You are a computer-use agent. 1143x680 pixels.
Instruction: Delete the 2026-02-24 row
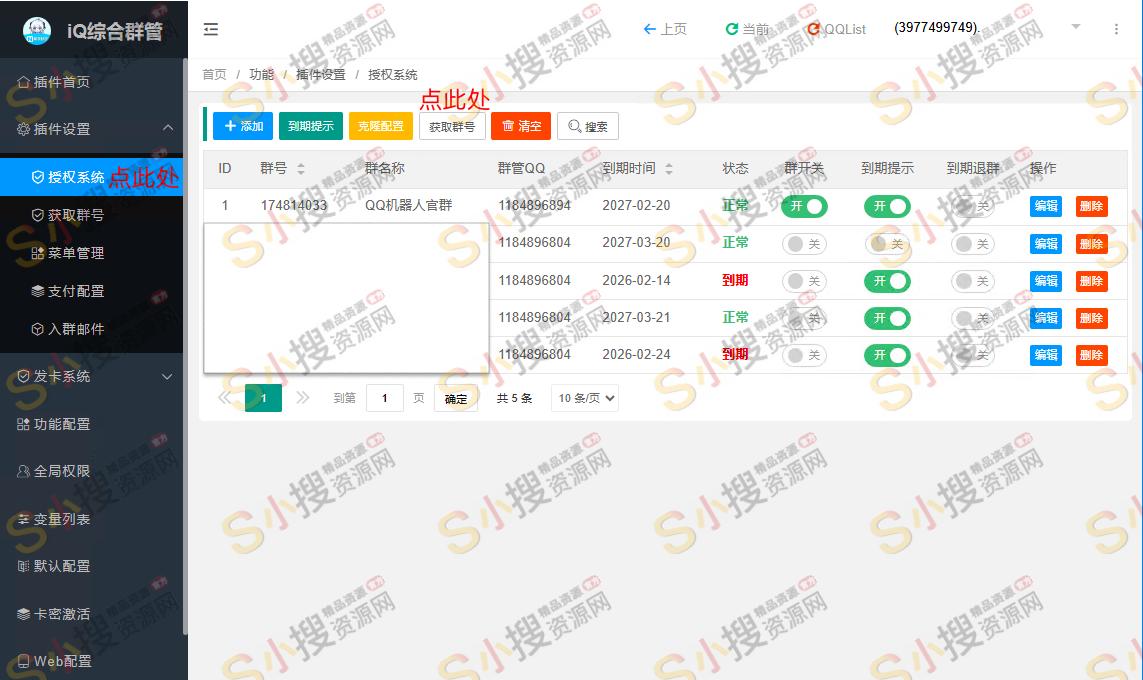click(1091, 356)
